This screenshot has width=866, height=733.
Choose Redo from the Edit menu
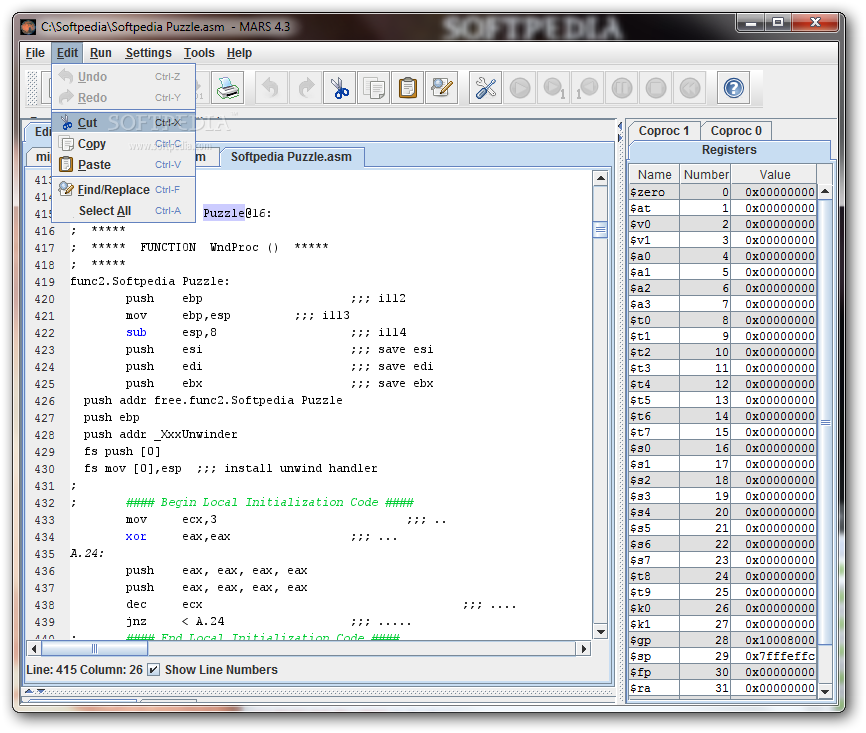(x=124, y=98)
